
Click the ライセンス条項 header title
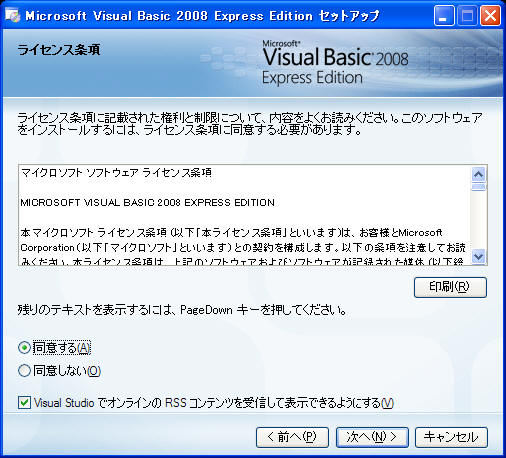tap(59, 50)
